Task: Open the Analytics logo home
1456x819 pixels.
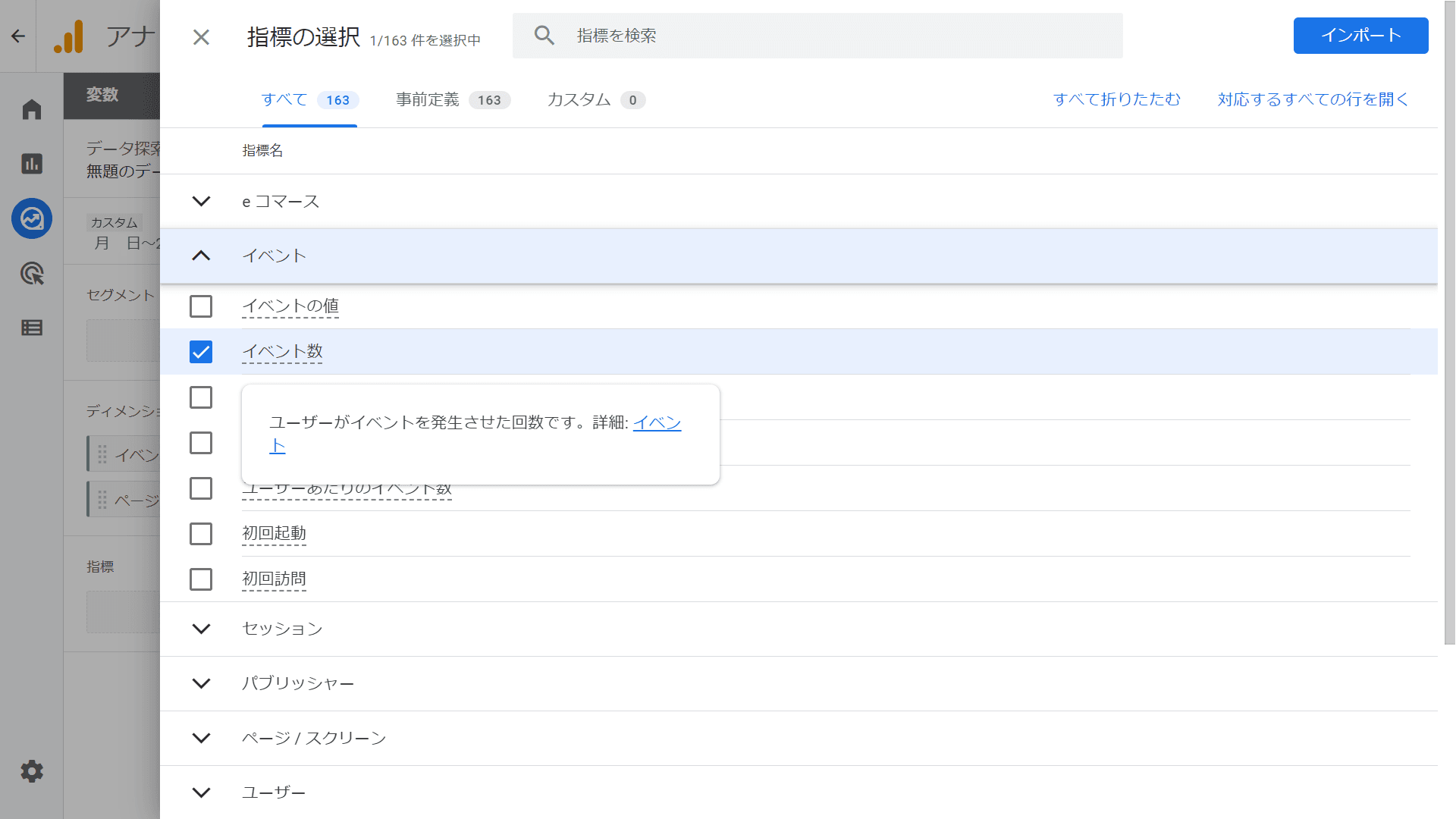Action: pyautogui.click(x=69, y=36)
